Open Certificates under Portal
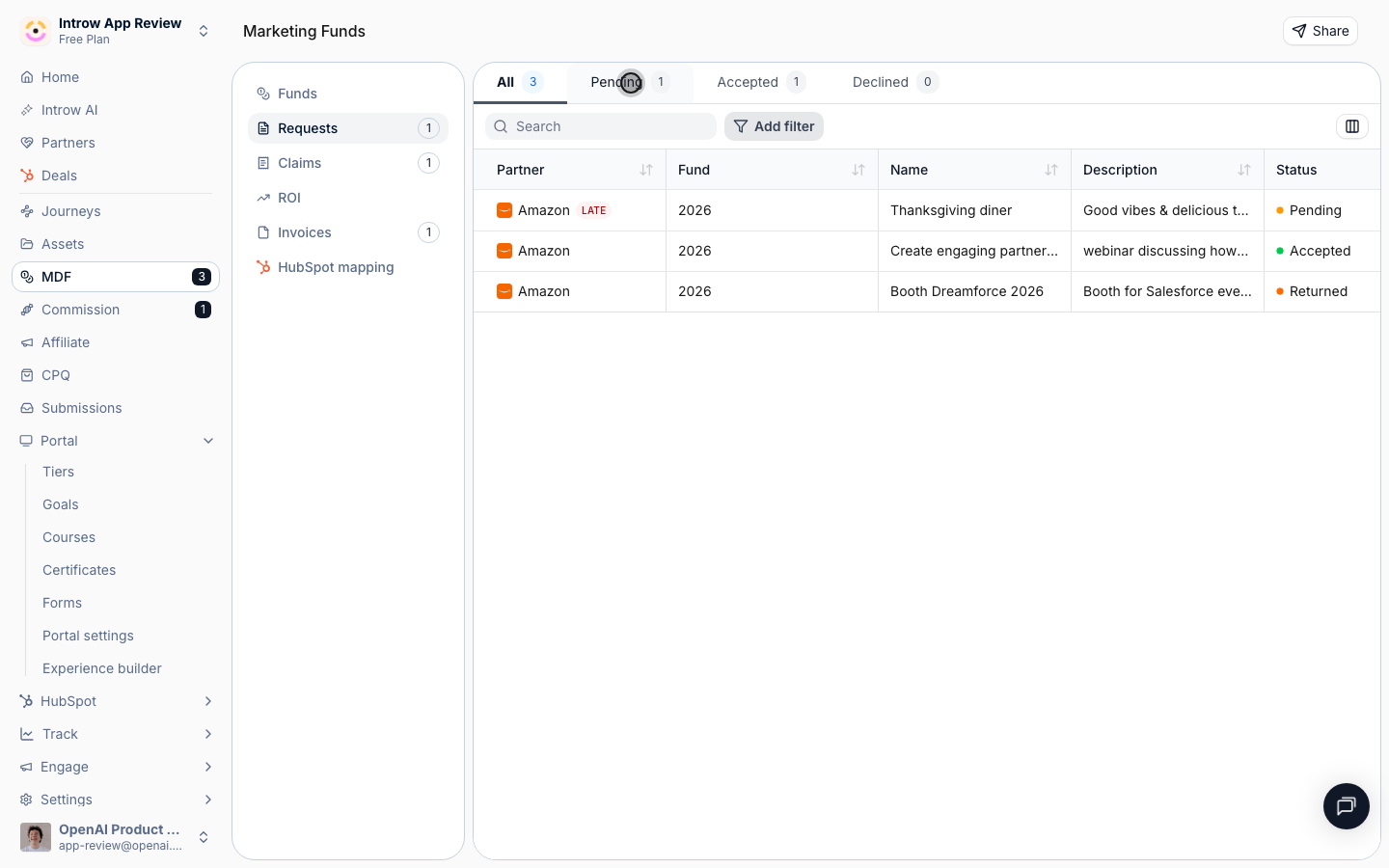 (x=79, y=570)
